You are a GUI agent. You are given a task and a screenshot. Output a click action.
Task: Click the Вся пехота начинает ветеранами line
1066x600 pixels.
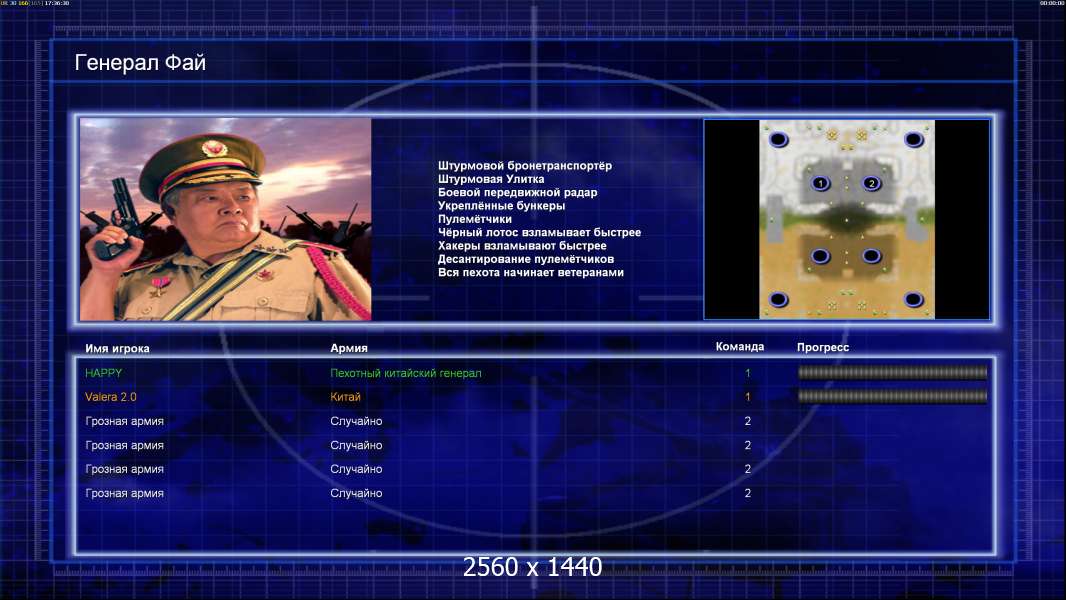point(531,272)
